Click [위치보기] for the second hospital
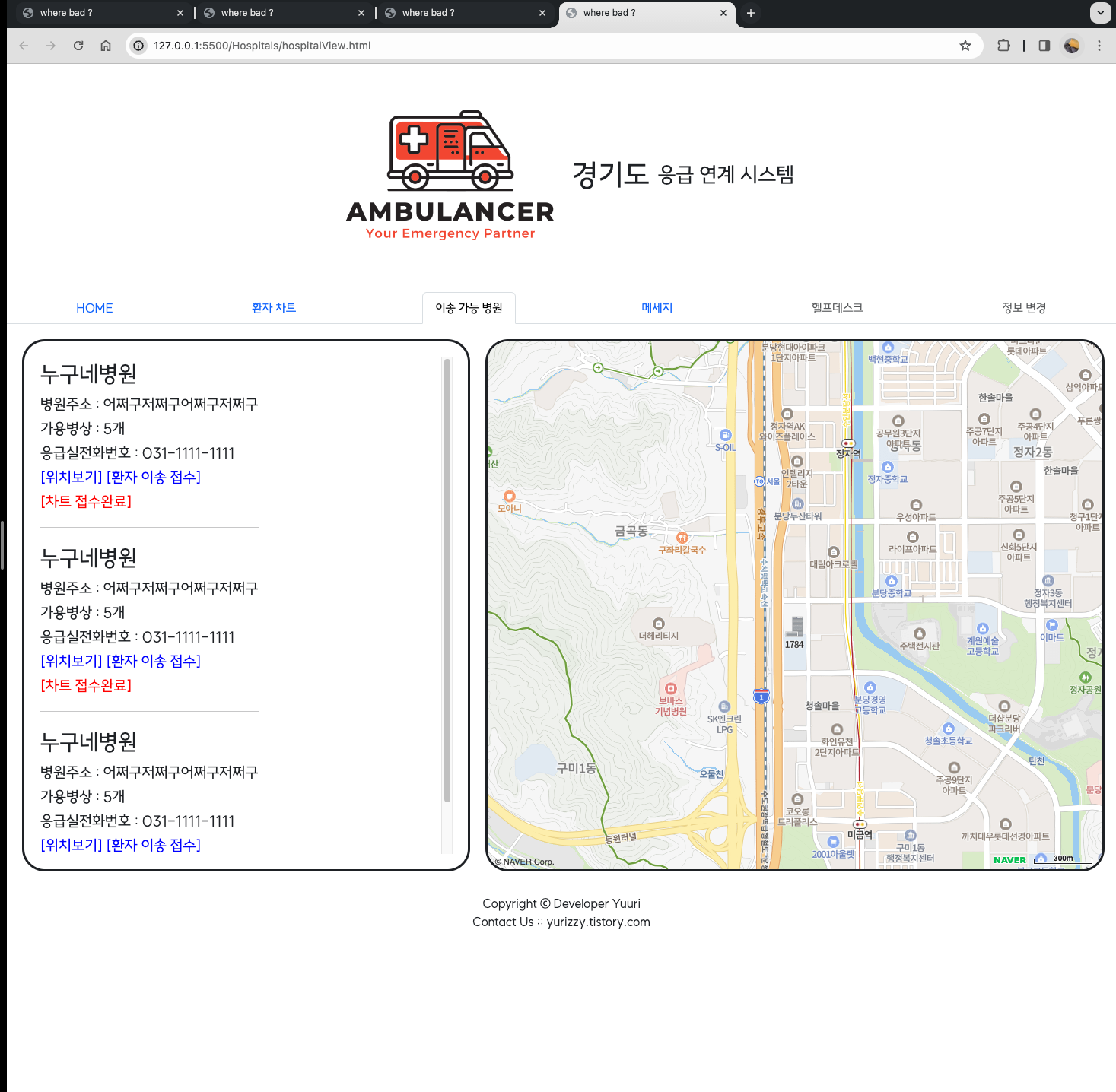Image resolution: width=1116 pixels, height=1092 pixels. [72, 661]
